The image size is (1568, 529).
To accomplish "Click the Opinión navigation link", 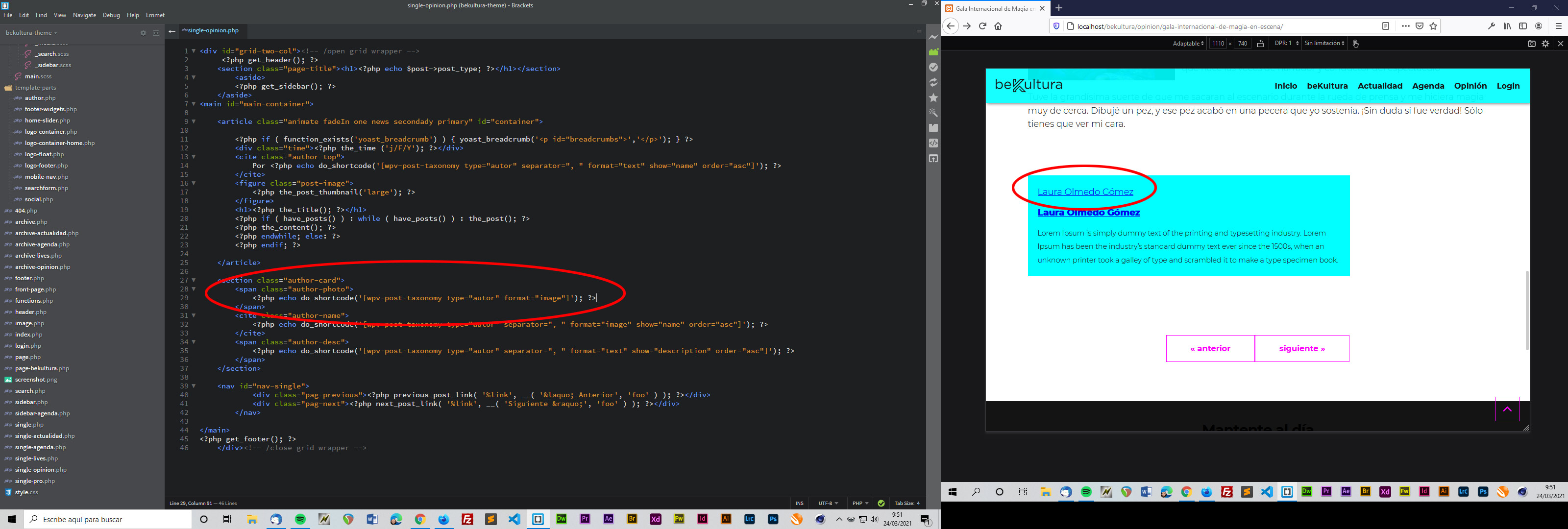I will point(1470,86).
